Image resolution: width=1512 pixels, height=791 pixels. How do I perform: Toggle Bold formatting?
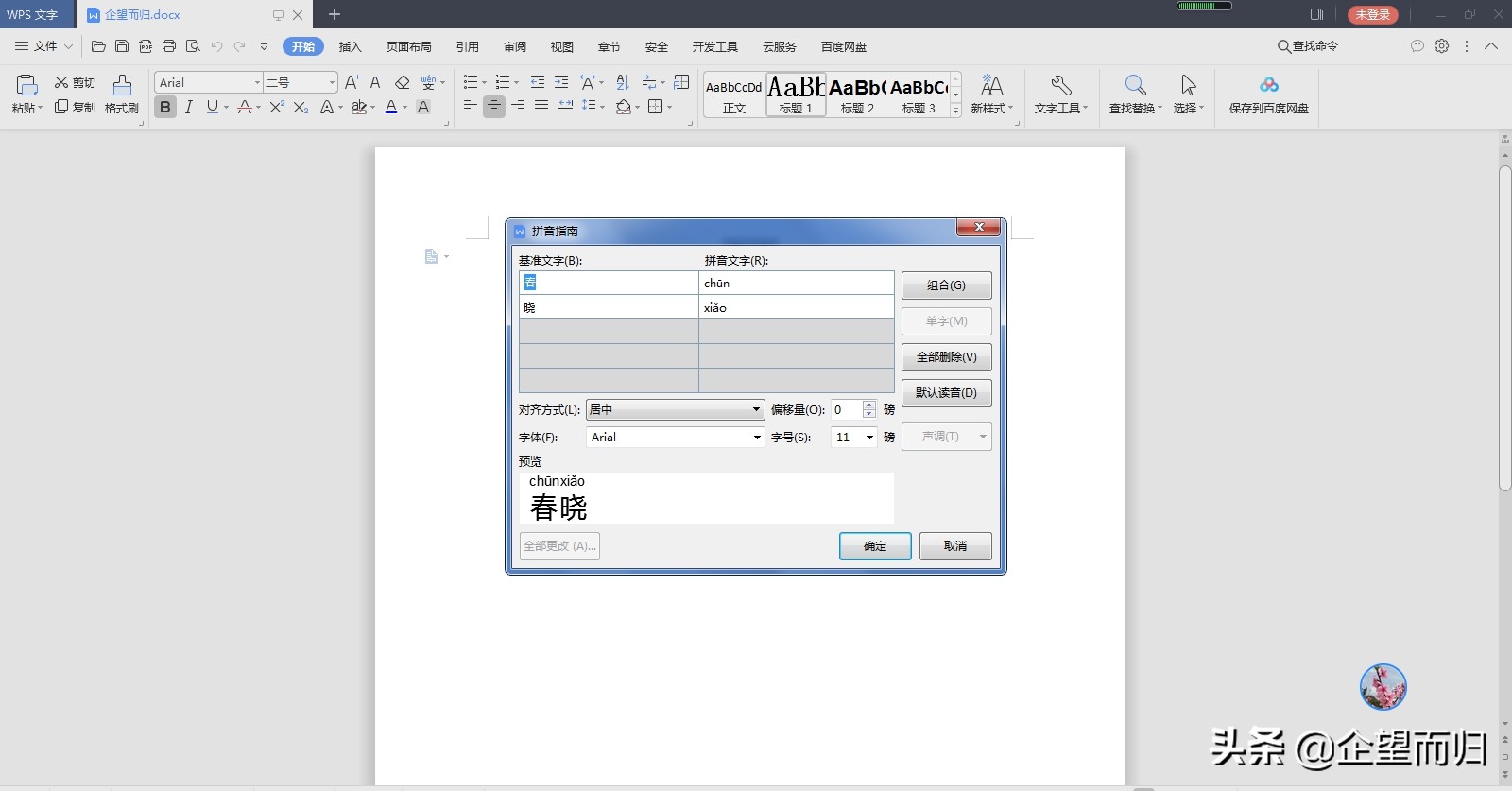click(x=165, y=107)
